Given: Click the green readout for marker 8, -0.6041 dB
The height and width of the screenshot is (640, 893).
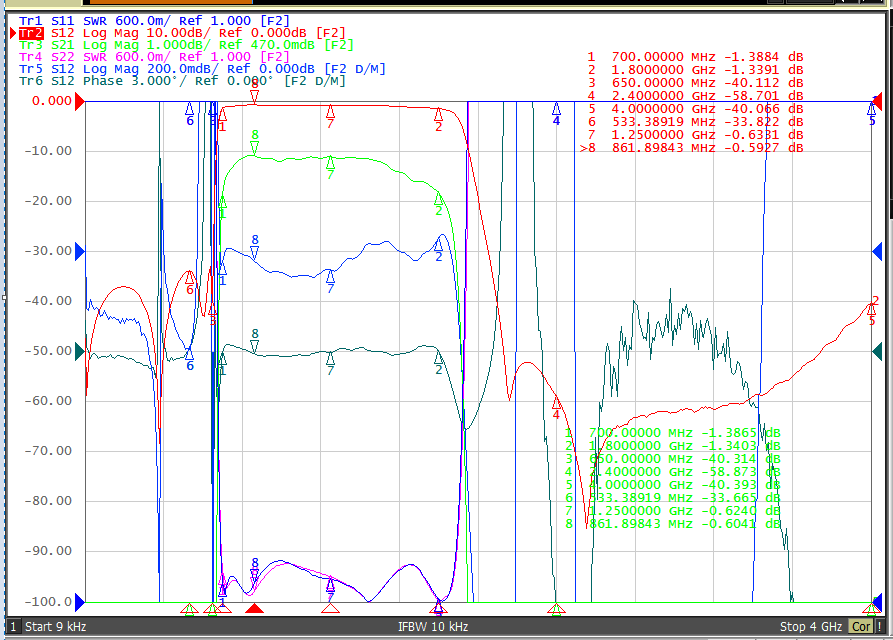Looking at the screenshot, I should click(x=673, y=524).
